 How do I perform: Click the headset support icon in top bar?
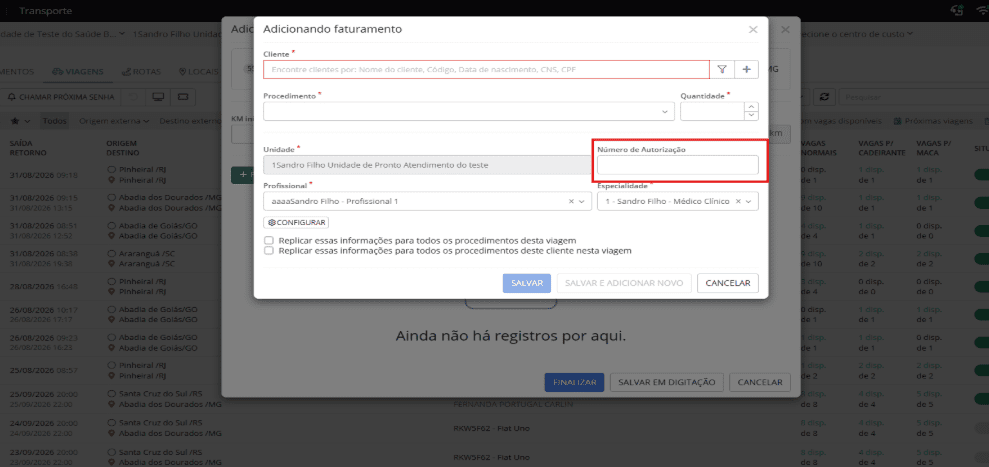pyautogui.click(x=957, y=11)
